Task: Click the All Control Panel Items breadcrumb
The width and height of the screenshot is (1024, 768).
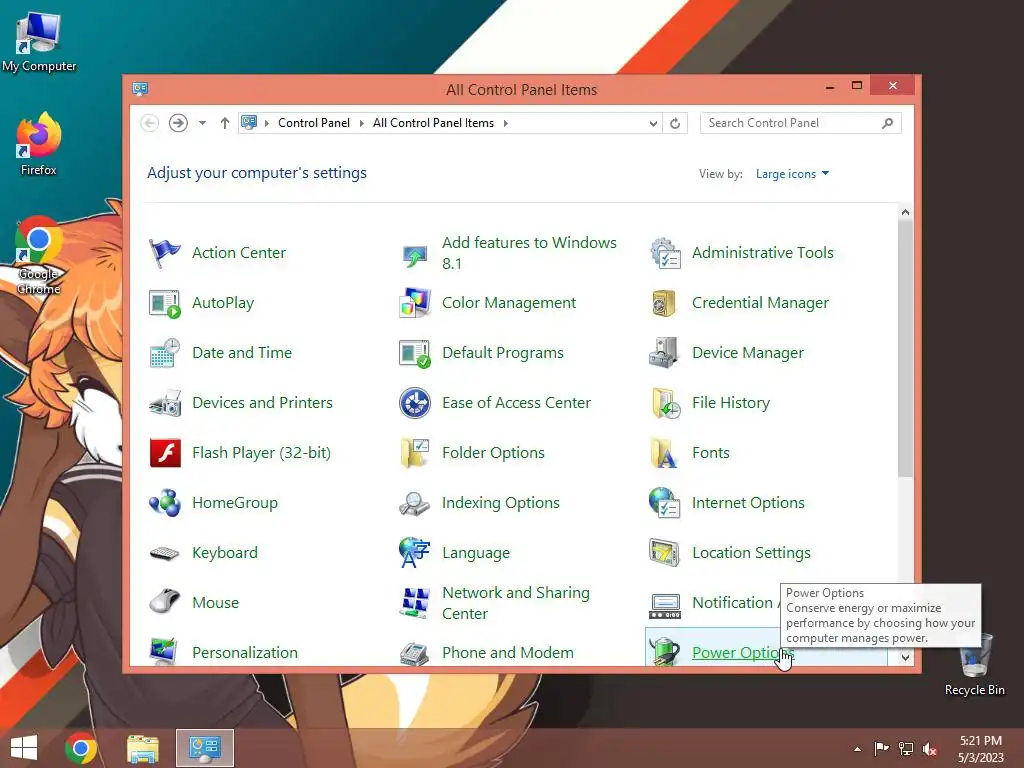Action: pos(433,123)
